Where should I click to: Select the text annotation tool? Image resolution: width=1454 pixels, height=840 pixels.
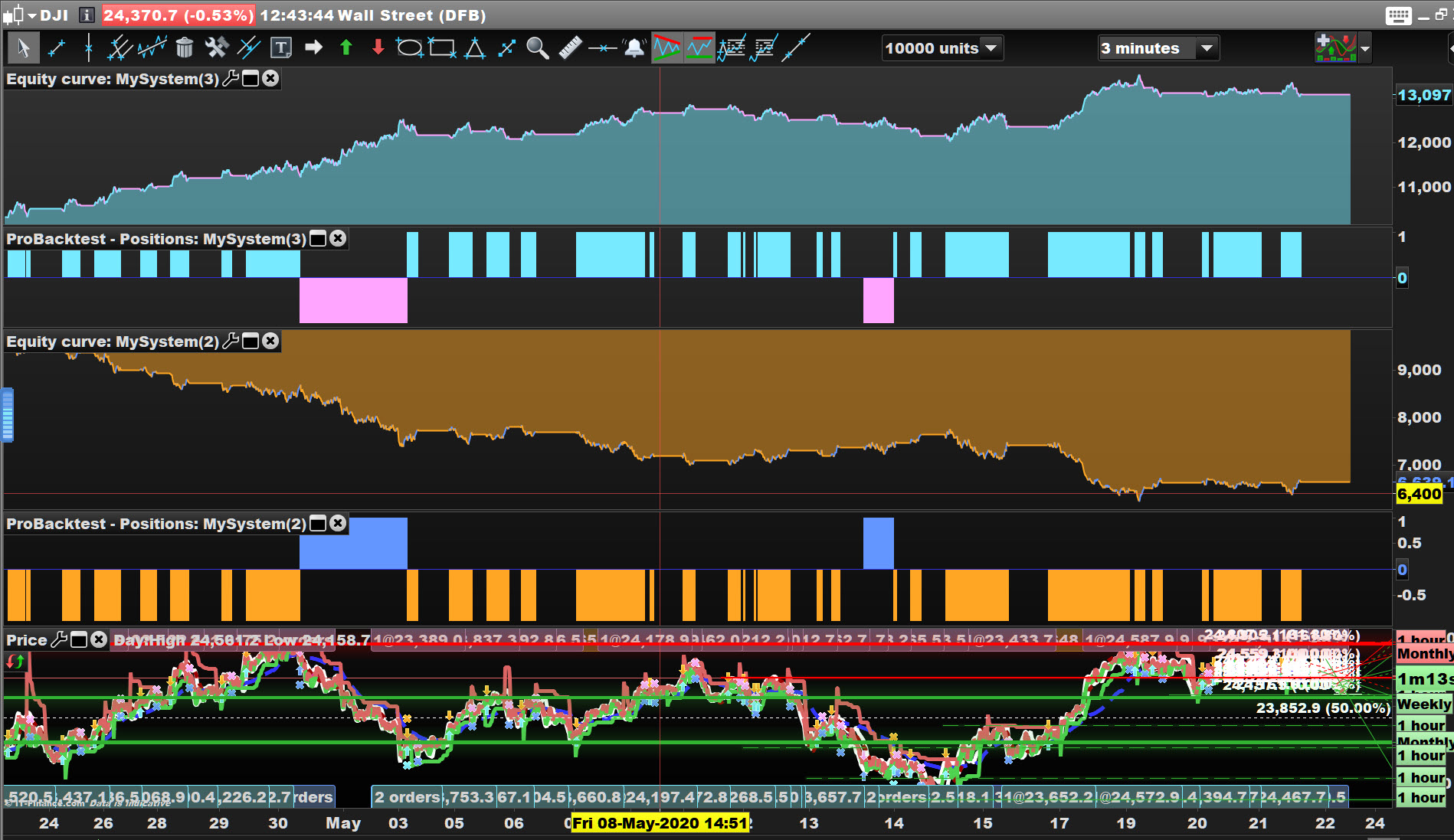[x=281, y=48]
